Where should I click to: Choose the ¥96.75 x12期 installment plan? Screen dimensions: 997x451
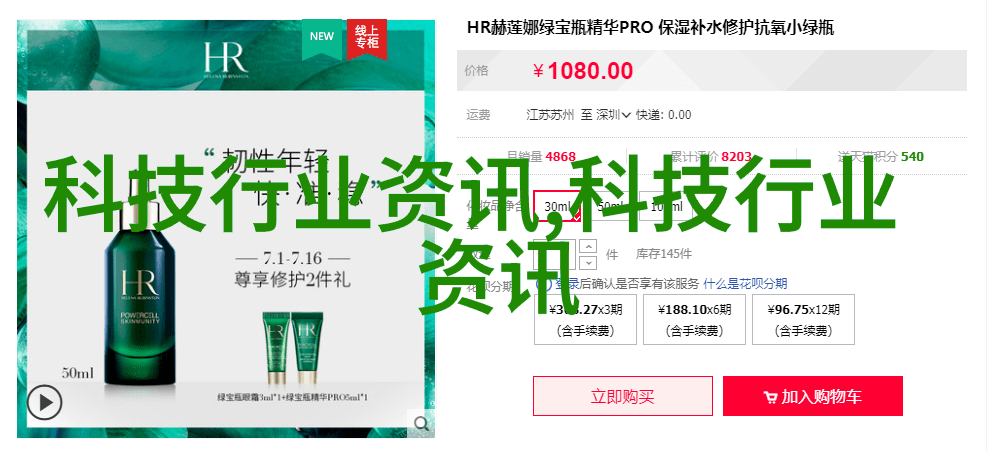803,319
